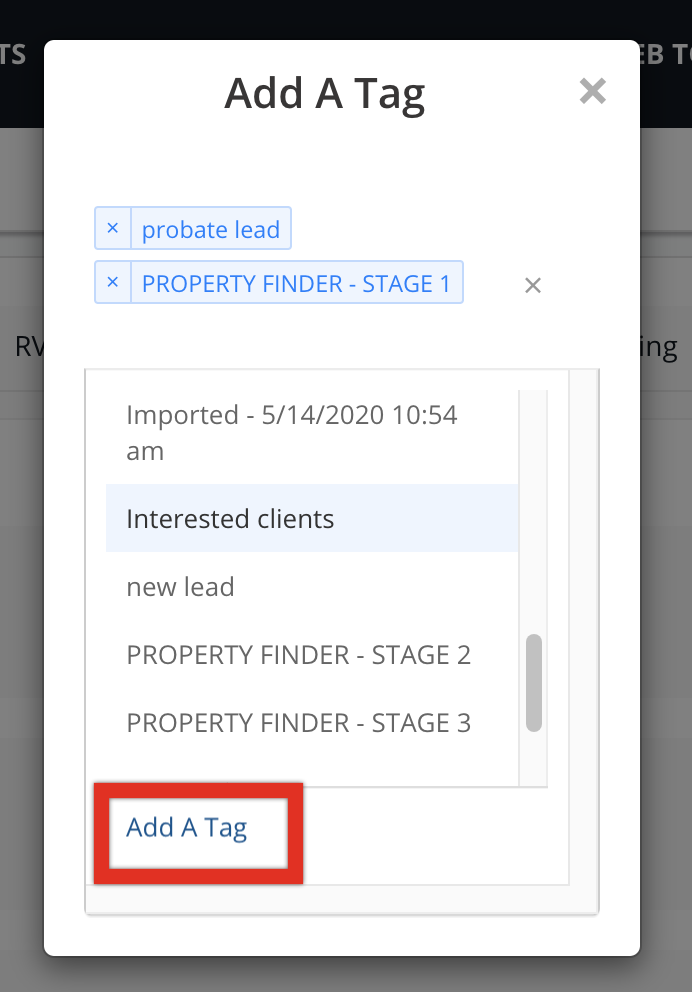Remove the PROPERTY FINDER - STAGE 1 tag
Image resolution: width=692 pixels, height=992 pixels.
click(x=112, y=284)
